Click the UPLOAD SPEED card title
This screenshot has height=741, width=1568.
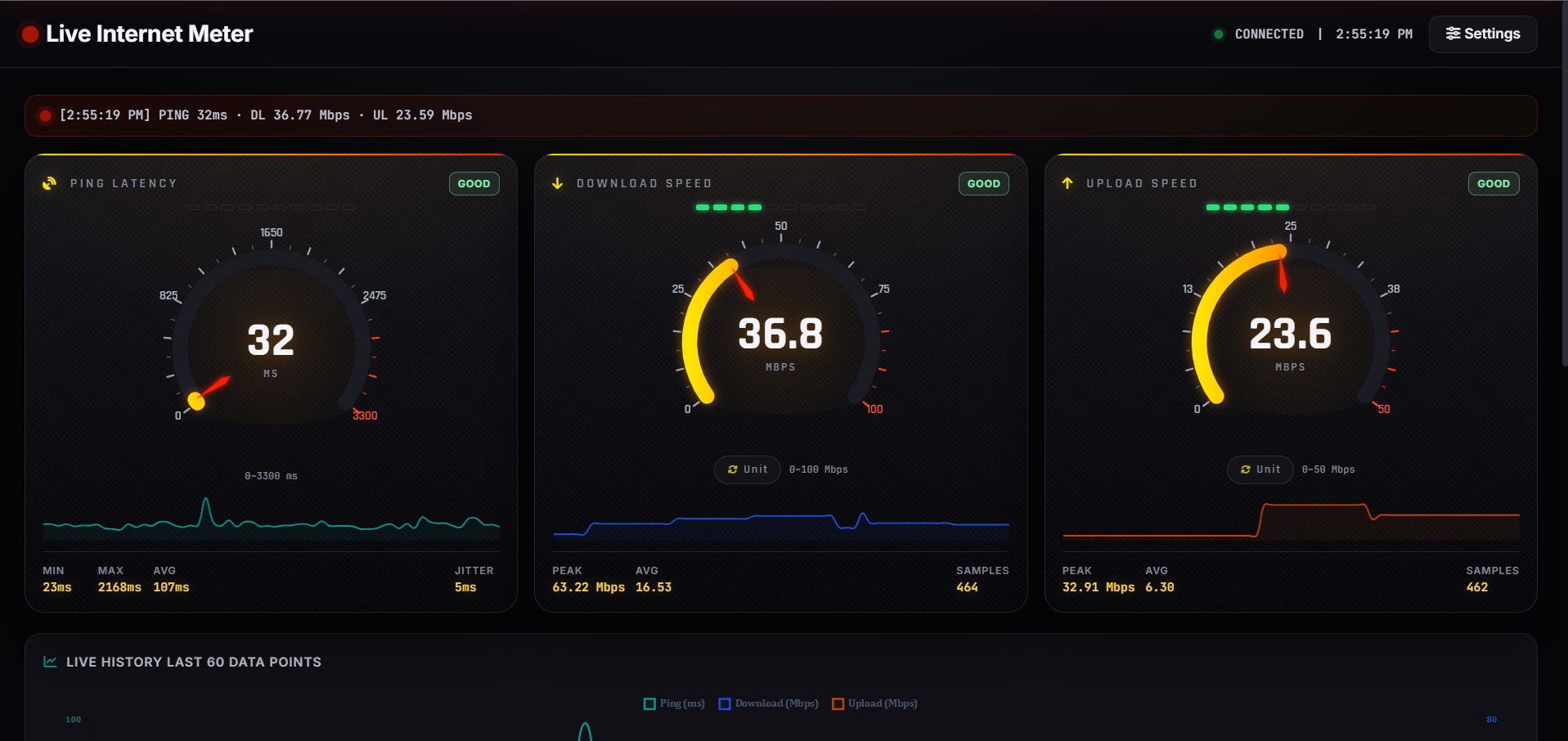point(1142,183)
